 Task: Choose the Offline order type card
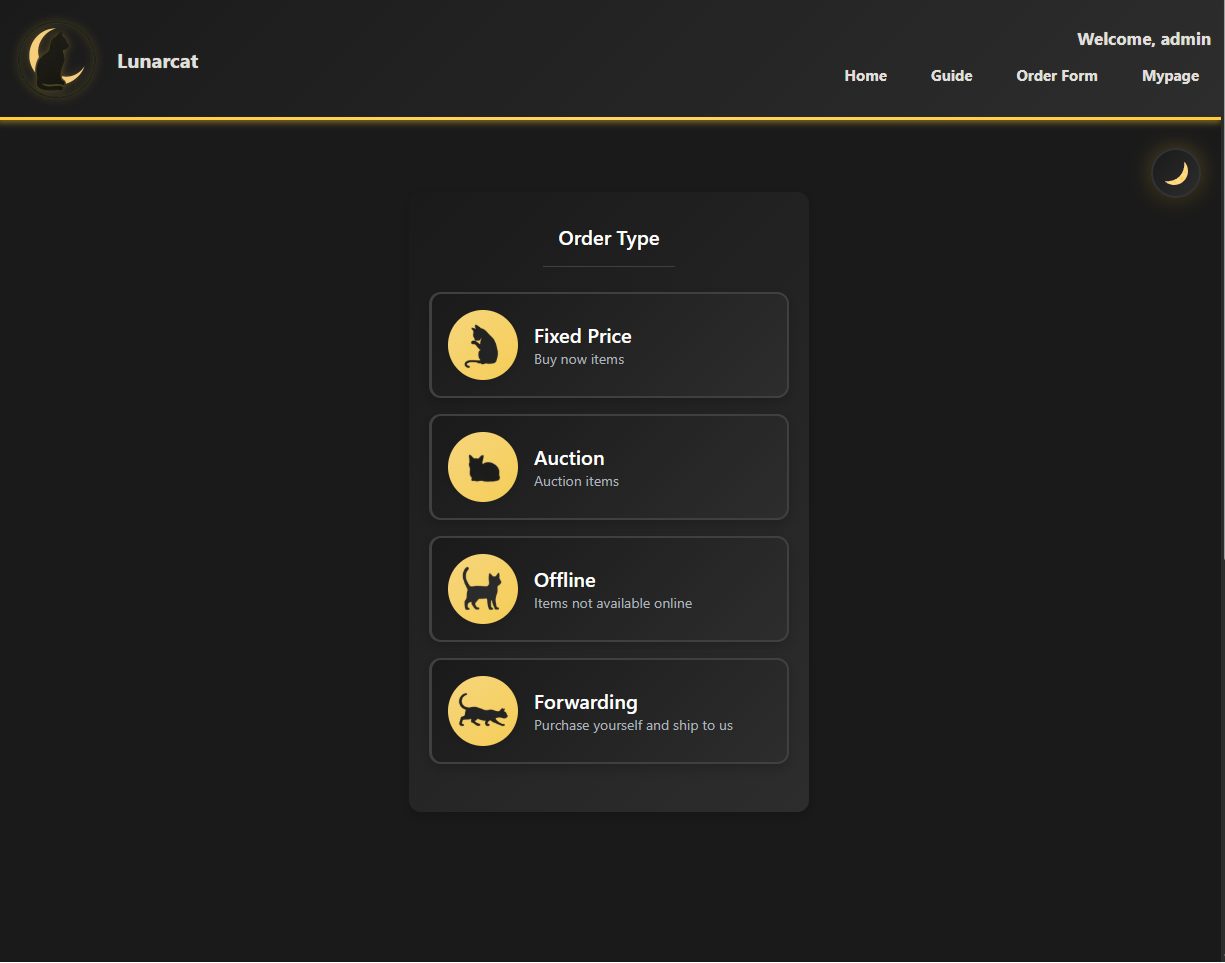[609, 589]
